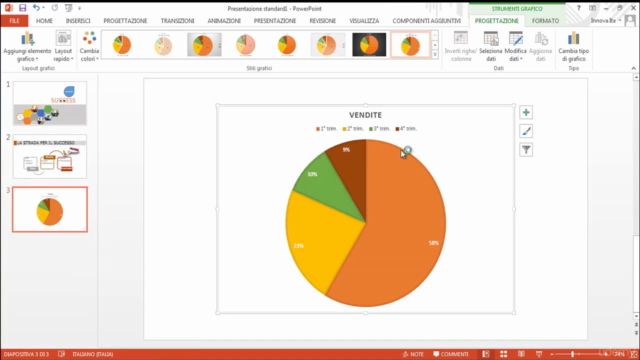640x360 pixels.
Task: Click Cambia tipo di grafico icon
Action: tap(573, 47)
